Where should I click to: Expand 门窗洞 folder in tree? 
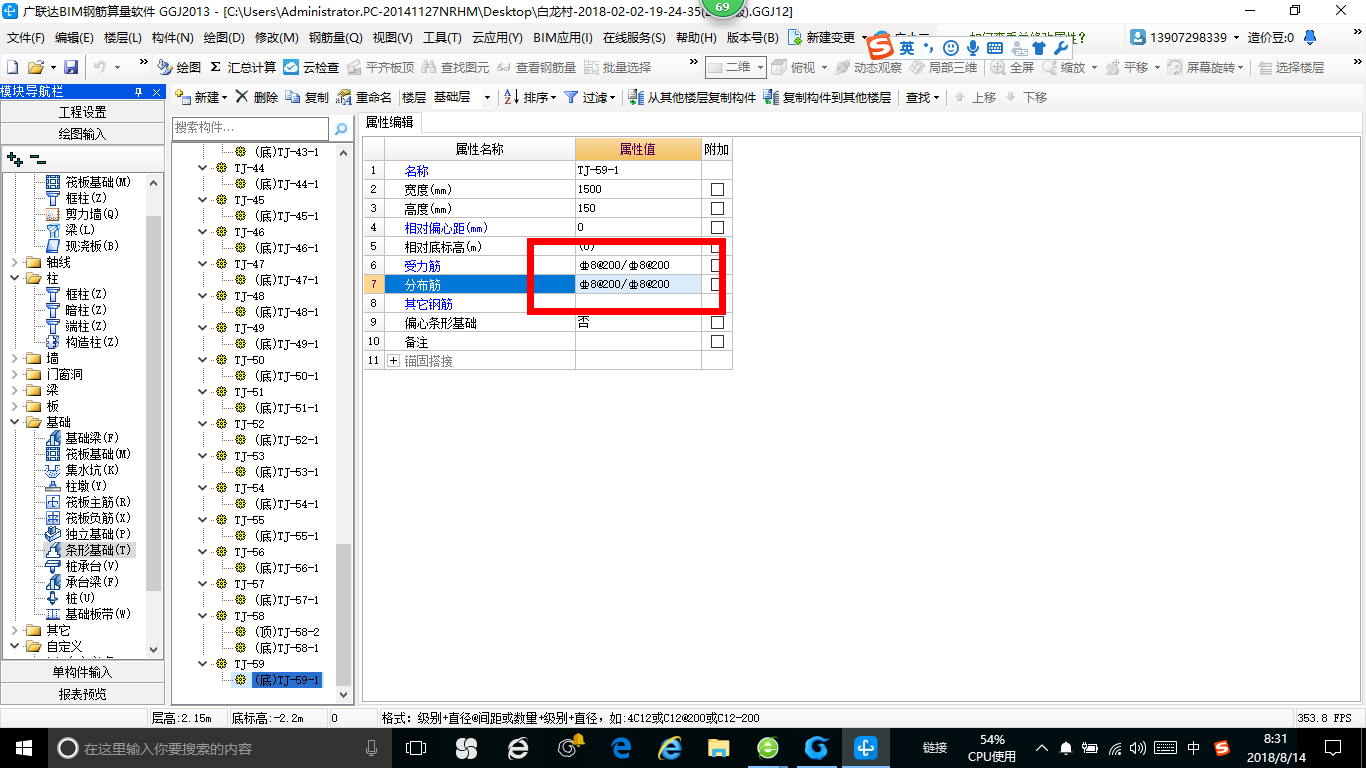14,374
